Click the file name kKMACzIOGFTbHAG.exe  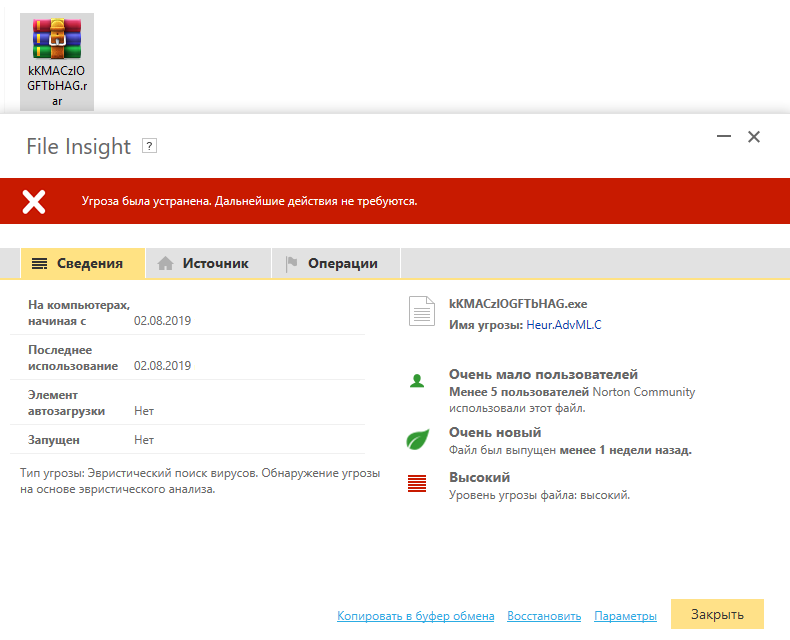518,304
